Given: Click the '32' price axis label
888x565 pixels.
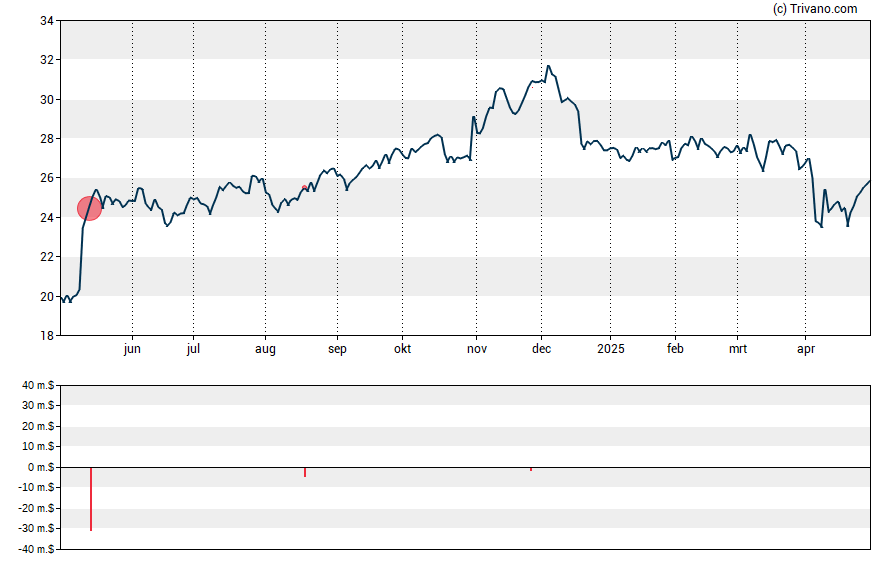Looking at the screenshot, I should tap(47, 59).
